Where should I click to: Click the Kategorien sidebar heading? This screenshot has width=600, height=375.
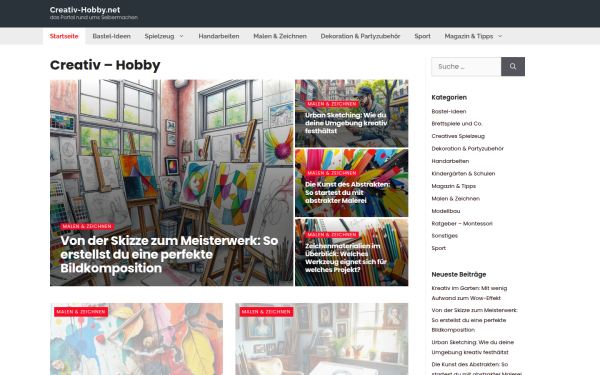click(449, 97)
